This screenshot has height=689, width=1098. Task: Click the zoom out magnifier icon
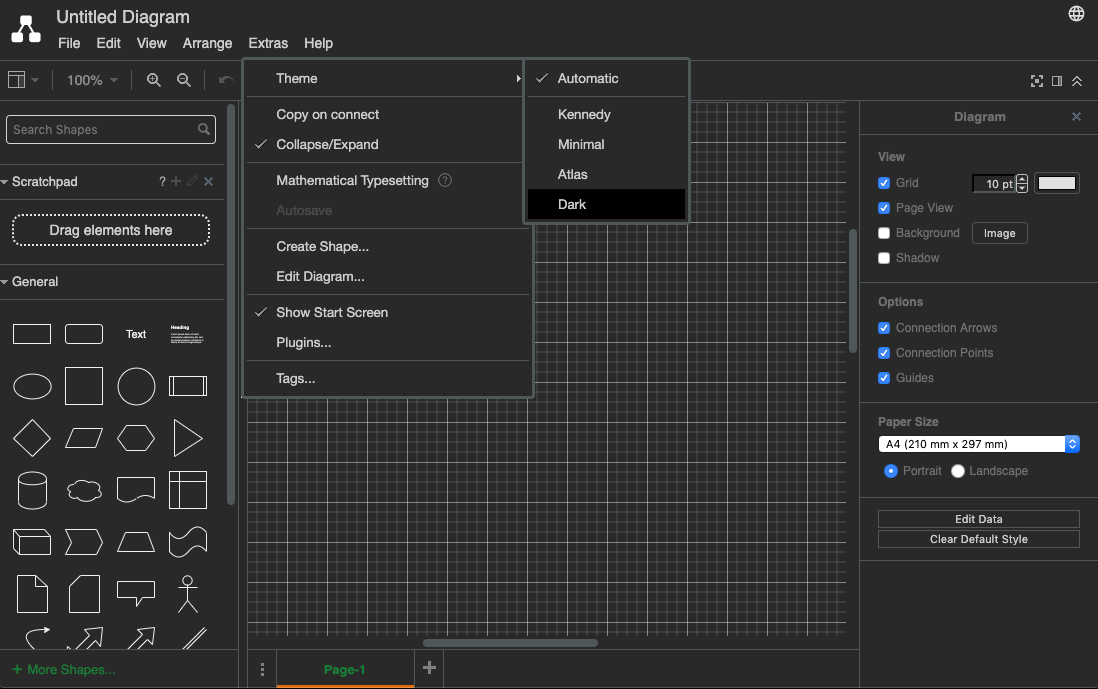(183, 80)
